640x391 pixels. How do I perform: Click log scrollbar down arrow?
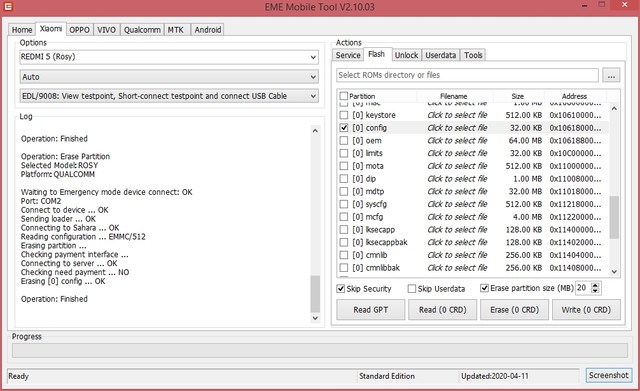click(x=315, y=318)
